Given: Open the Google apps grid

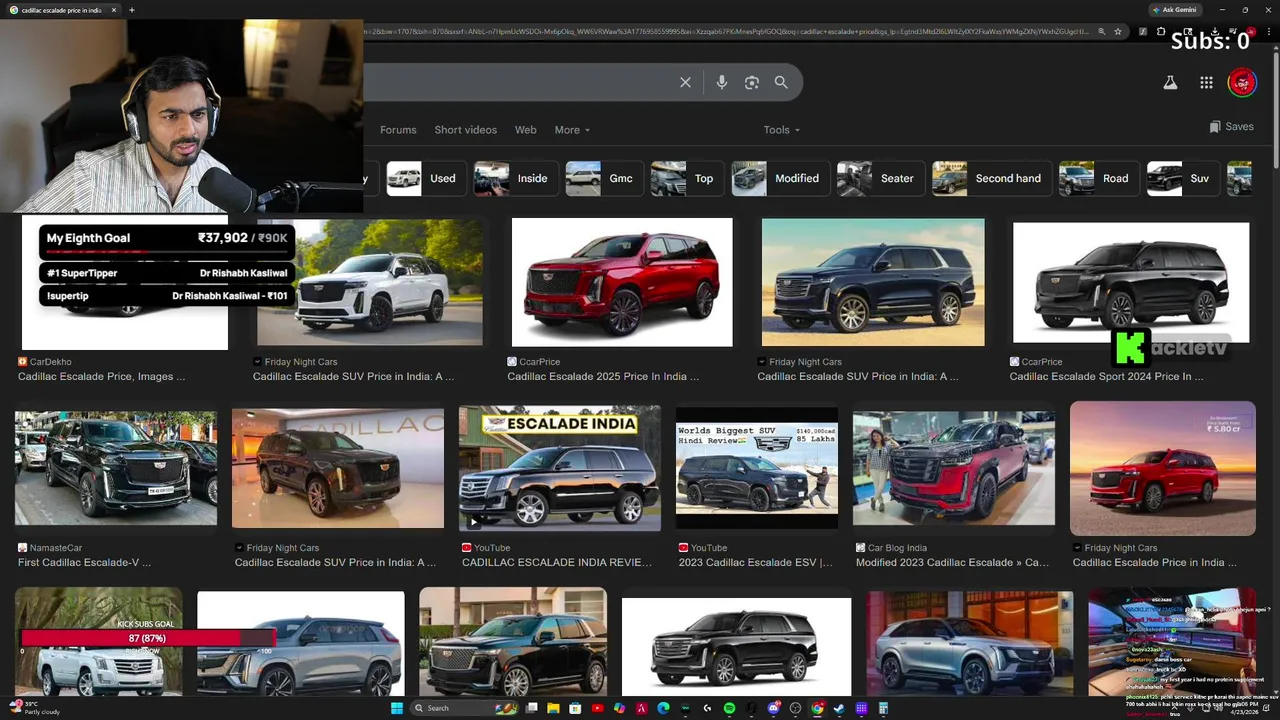Looking at the screenshot, I should tap(1206, 83).
